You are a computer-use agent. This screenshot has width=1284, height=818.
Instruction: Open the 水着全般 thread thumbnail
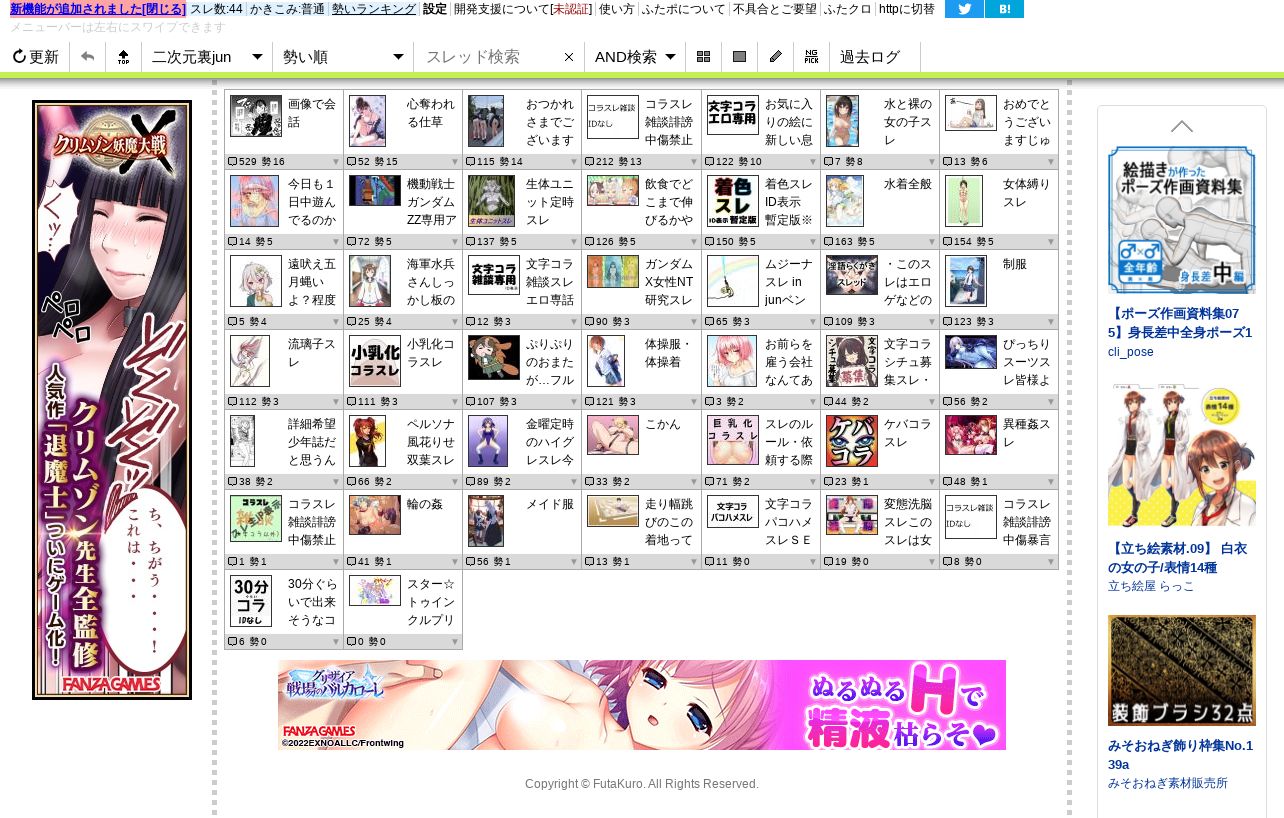[845, 201]
